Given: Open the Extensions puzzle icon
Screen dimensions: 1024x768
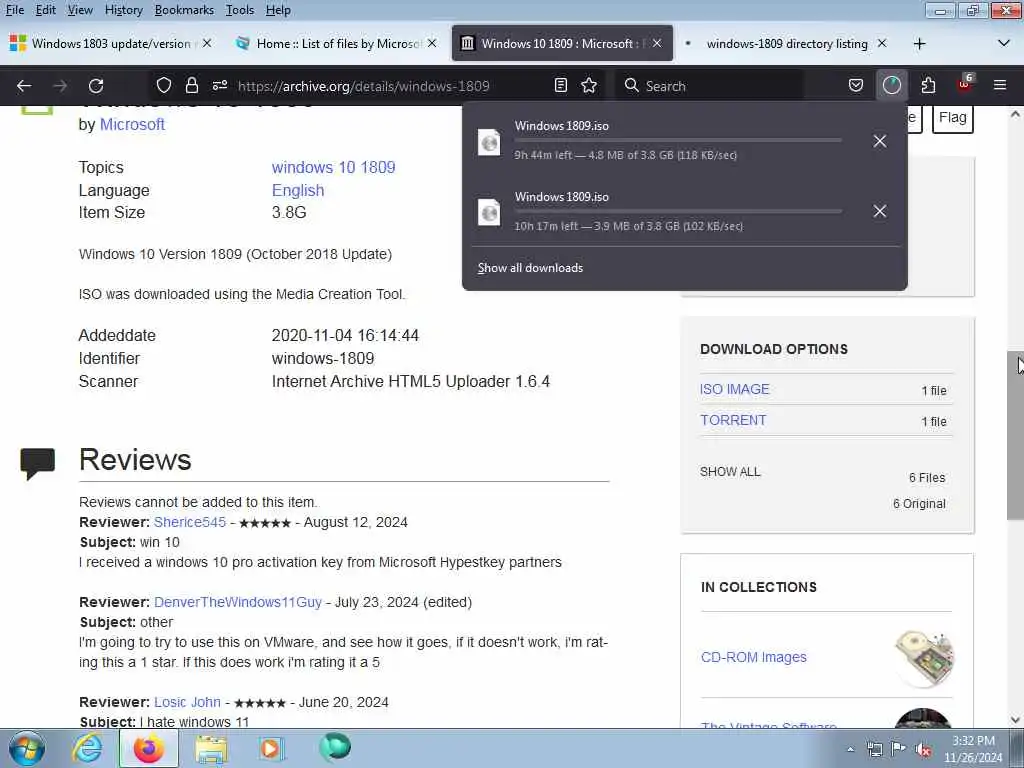Looking at the screenshot, I should point(928,86).
